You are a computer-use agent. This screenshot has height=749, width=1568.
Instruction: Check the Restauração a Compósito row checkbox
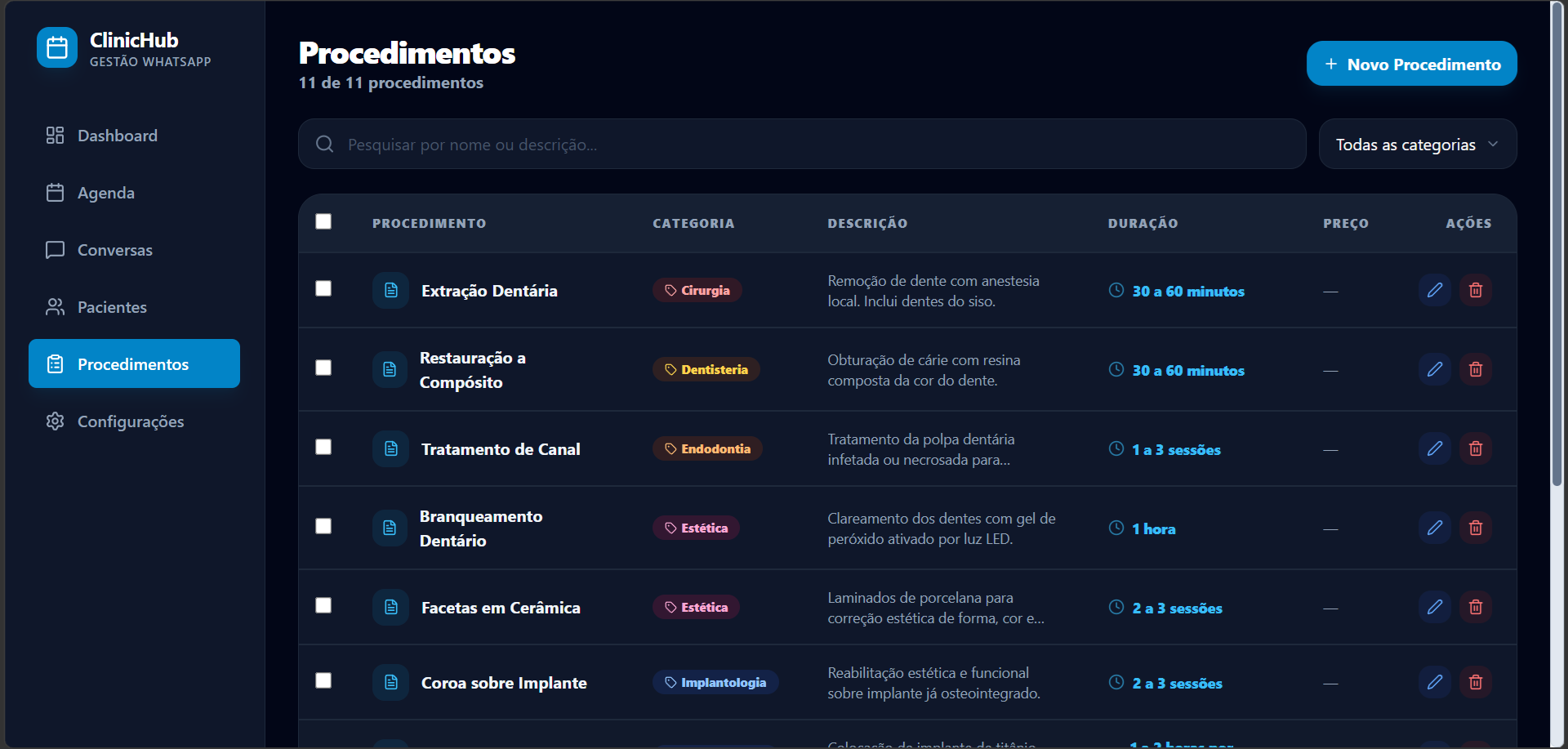tap(323, 368)
